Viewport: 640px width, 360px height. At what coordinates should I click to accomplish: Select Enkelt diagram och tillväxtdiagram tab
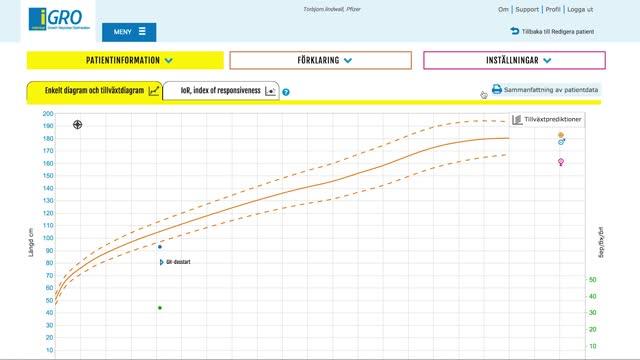click(95, 91)
